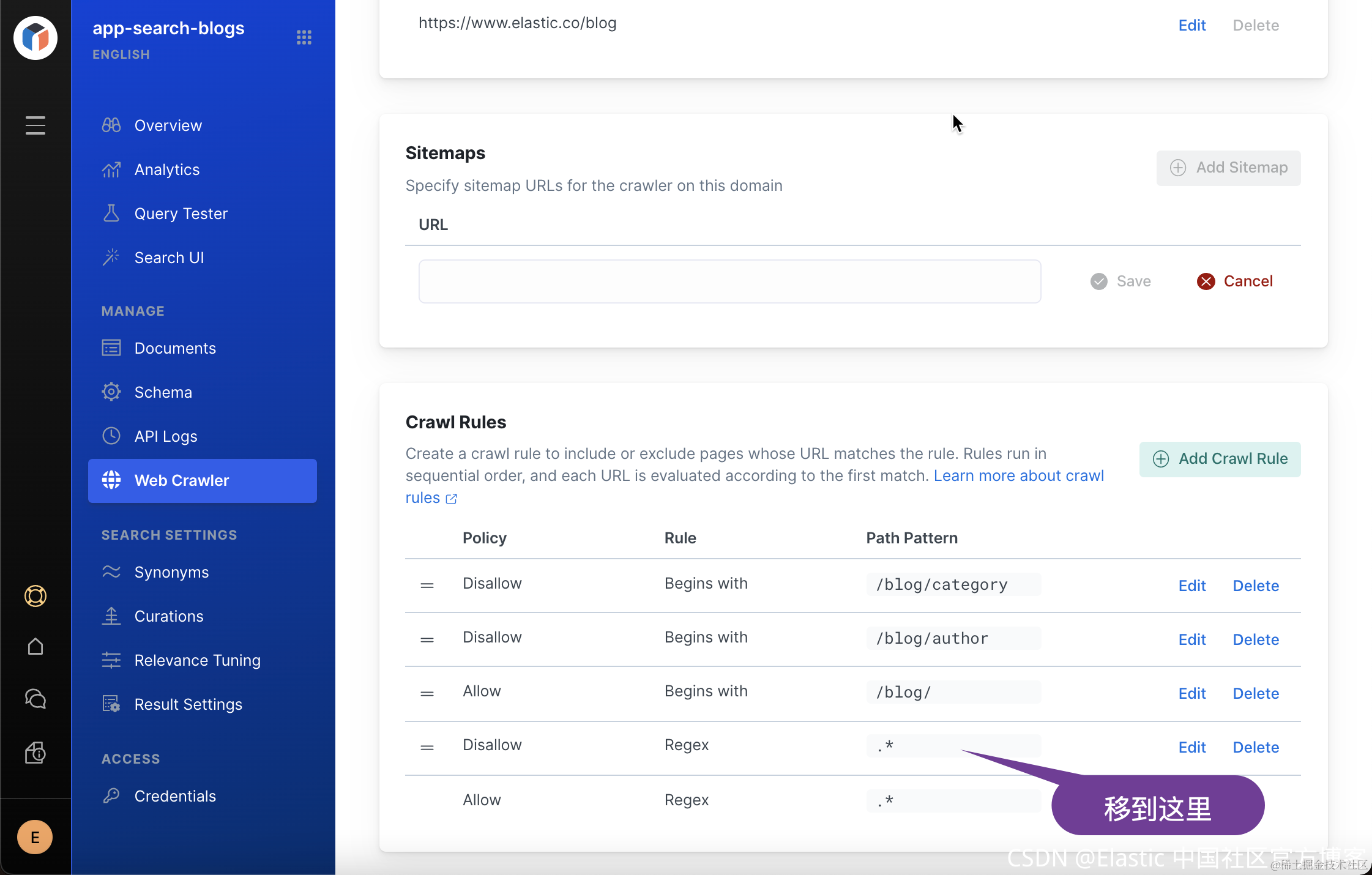
Task: Open Learn more about crawl rules link
Action: tap(1018, 475)
